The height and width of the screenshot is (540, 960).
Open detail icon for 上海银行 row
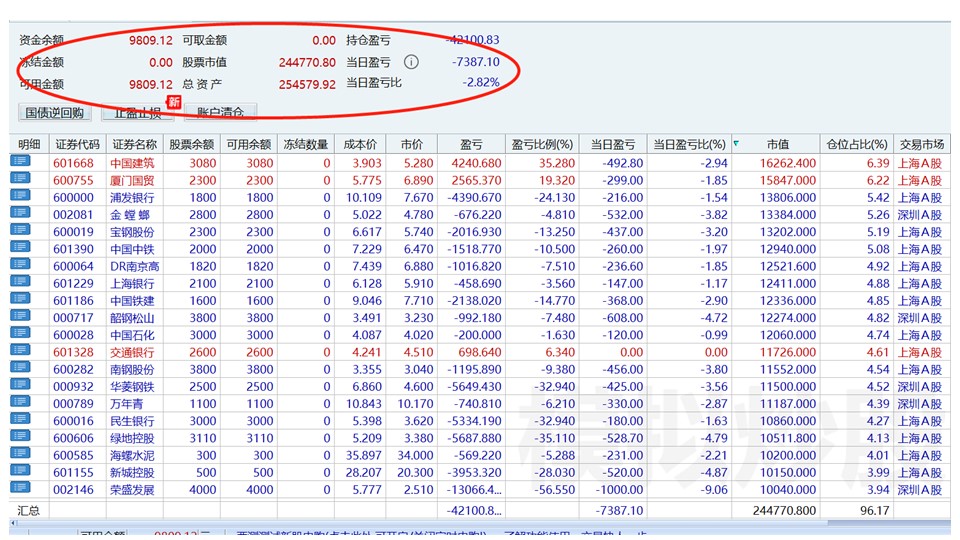point(20,281)
